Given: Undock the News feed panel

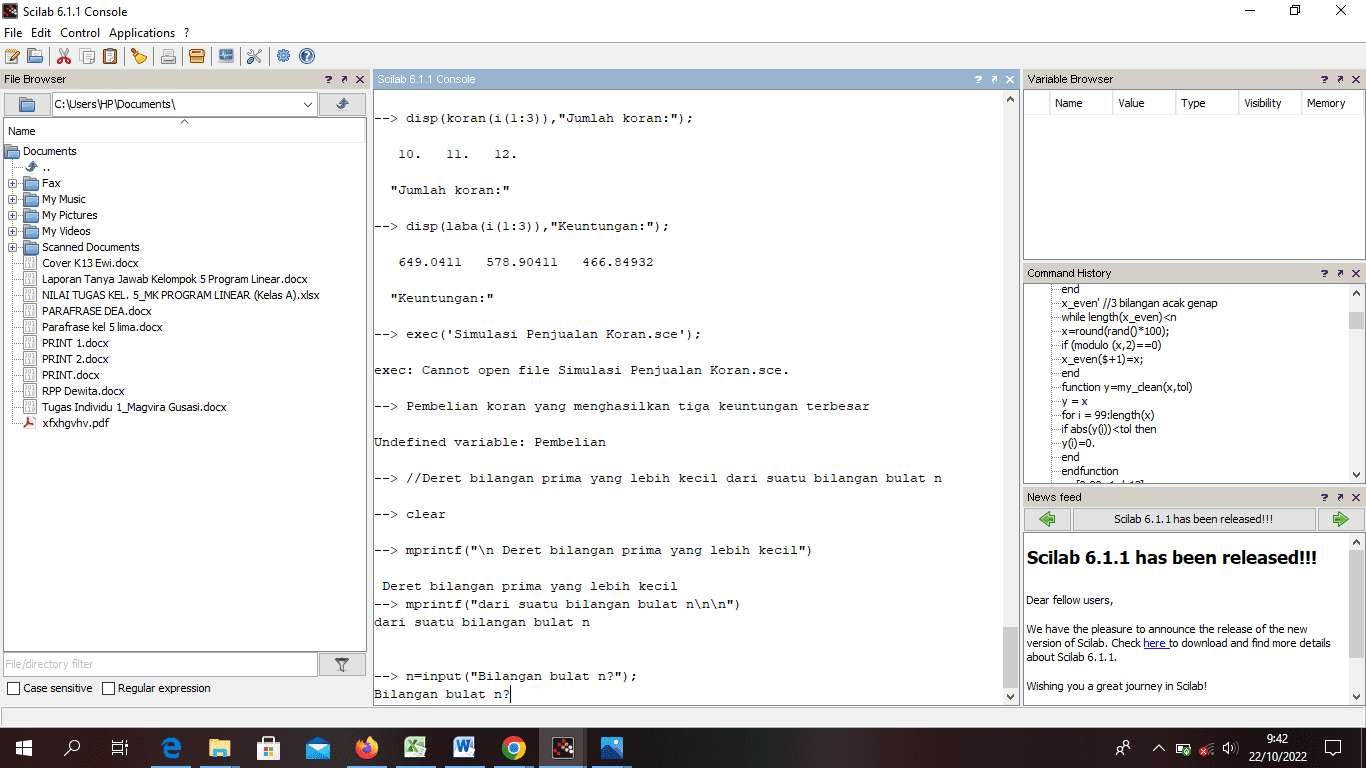Looking at the screenshot, I should pyautogui.click(x=1342, y=497).
